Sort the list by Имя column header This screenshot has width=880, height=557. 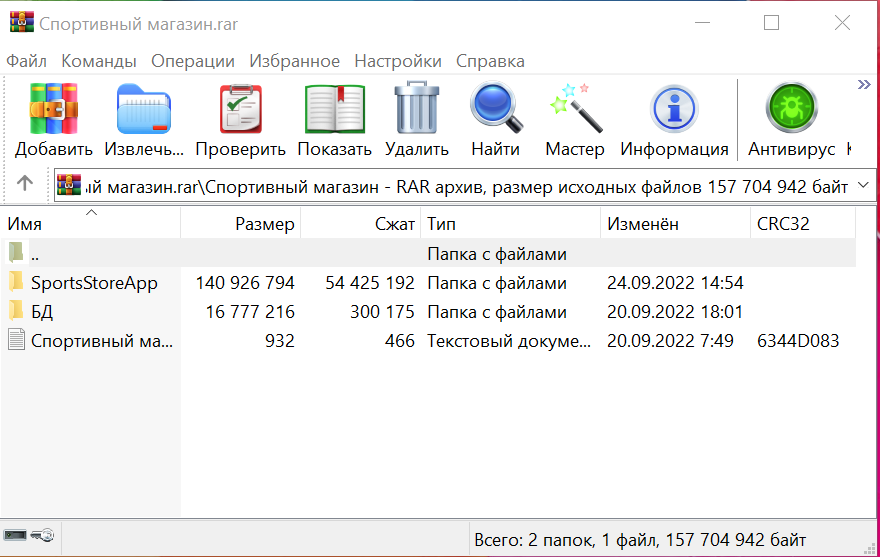[x=90, y=224]
